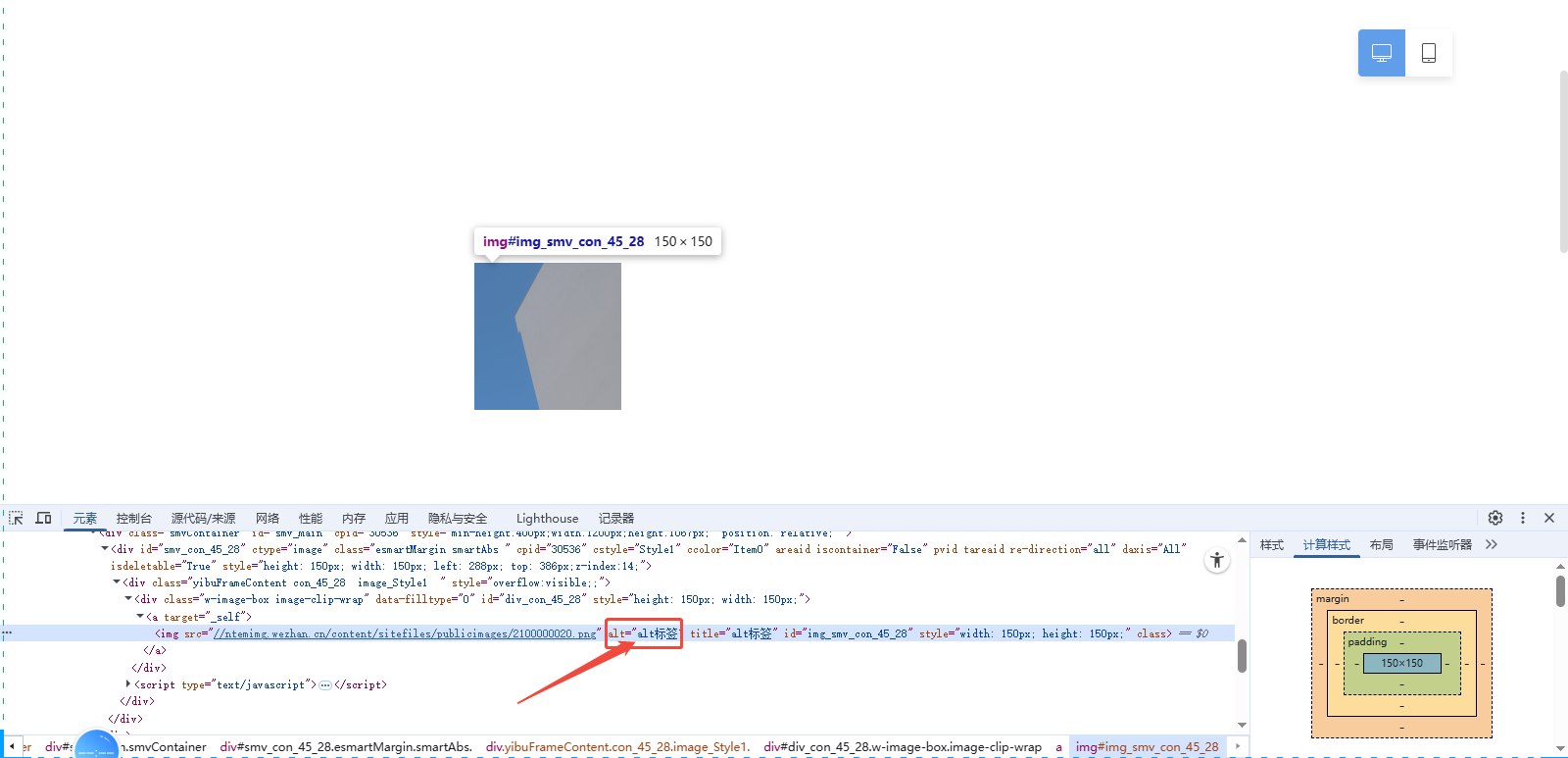Viewport: 1568px width, 758px height.
Task: Switch to the 事件监听器 side tab
Action: coord(1443,545)
